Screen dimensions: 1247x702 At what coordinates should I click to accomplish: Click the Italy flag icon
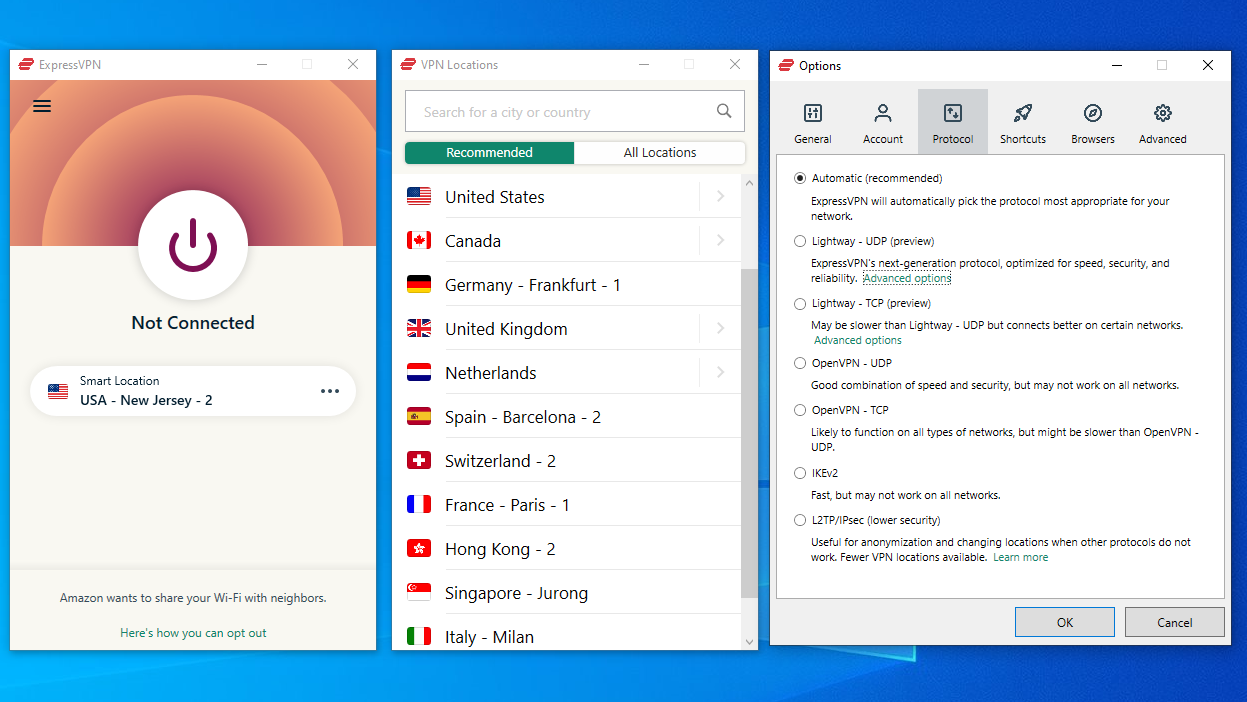point(419,636)
